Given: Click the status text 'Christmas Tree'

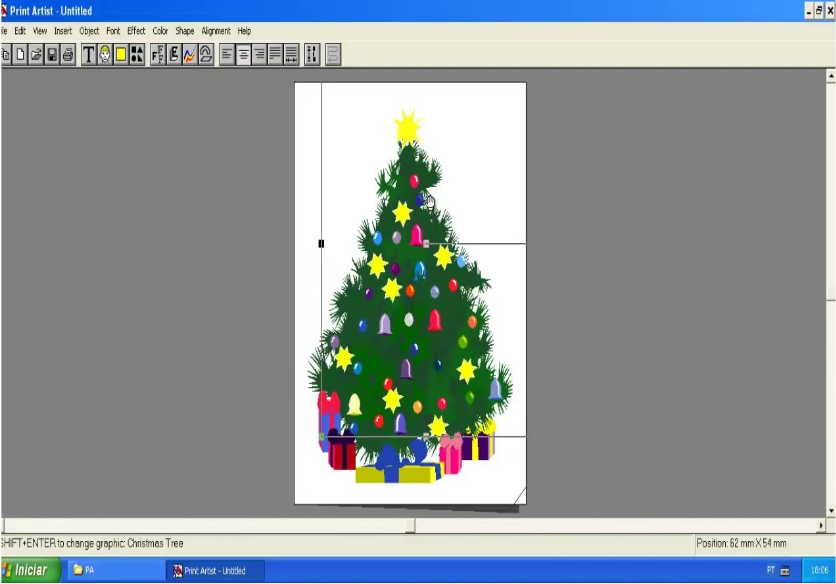Looking at the screenshot, I should point(155,543).
